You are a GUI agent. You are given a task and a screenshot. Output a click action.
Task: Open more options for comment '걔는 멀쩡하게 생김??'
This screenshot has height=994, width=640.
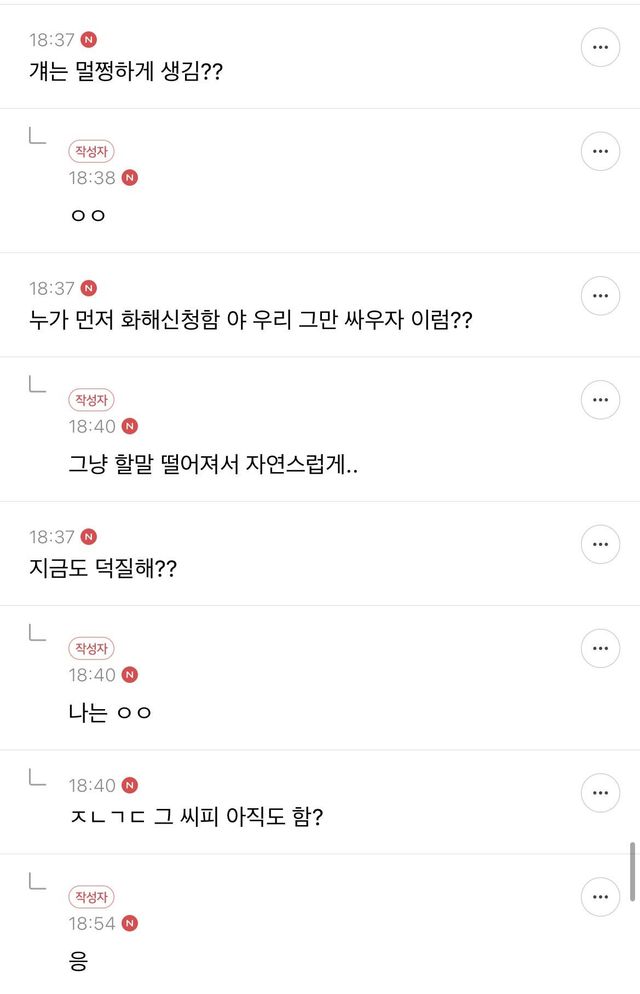[600, 47]
